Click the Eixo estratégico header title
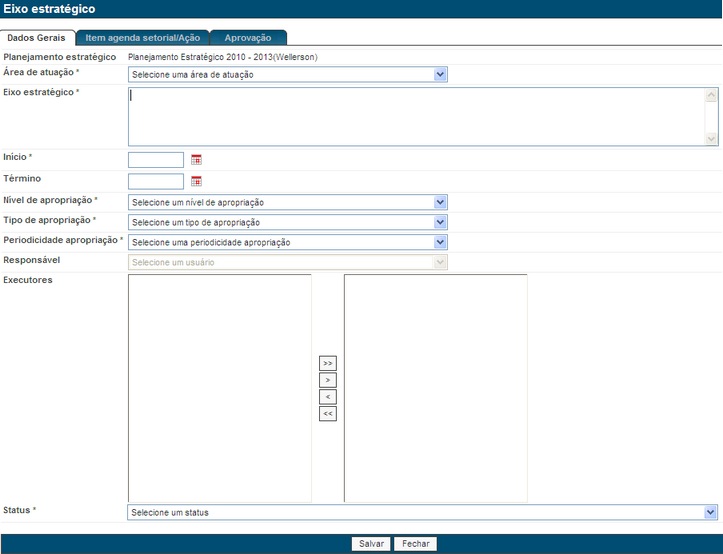Screen dimensions: 723x554 tap(49, 9)
